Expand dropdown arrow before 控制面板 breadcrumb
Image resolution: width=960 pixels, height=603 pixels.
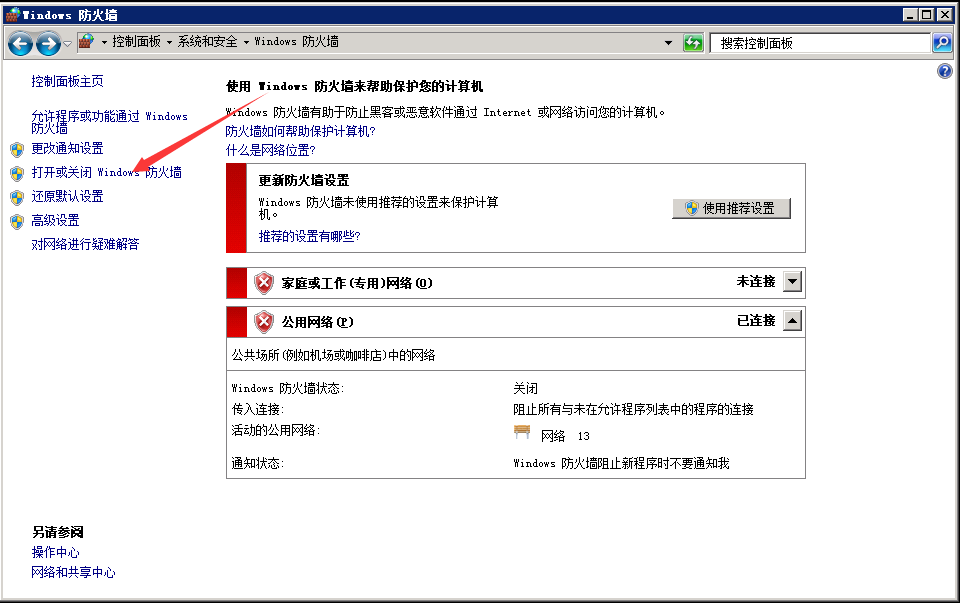pyautogui.click(x=104, y=42)
